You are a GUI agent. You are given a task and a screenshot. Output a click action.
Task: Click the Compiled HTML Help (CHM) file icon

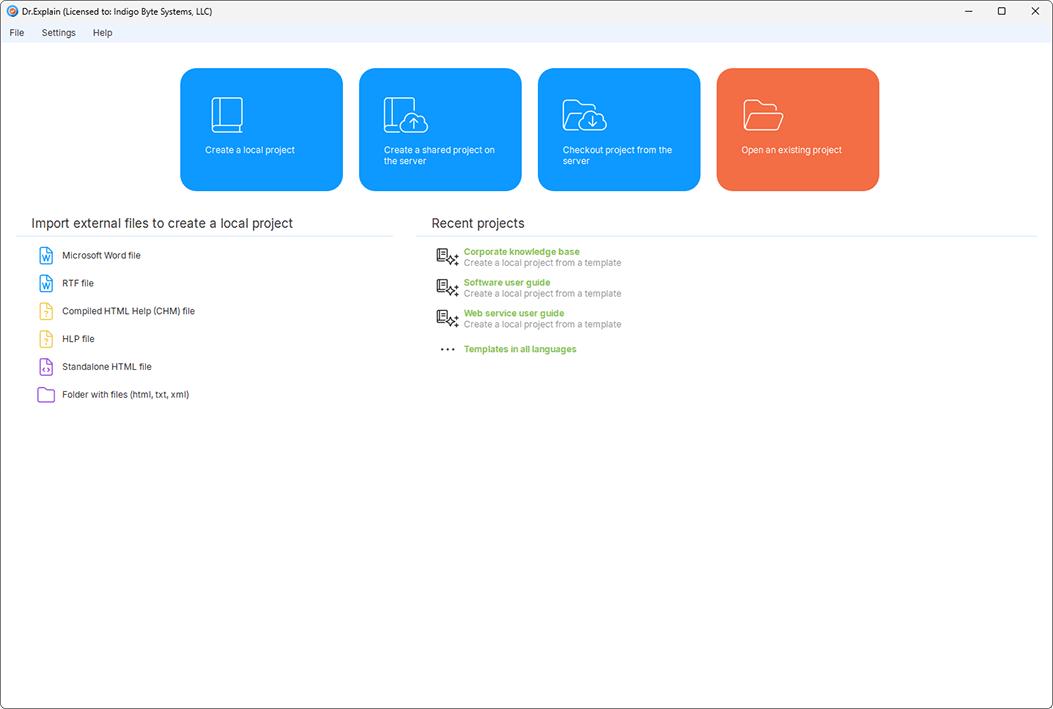[x=46, y=312]
